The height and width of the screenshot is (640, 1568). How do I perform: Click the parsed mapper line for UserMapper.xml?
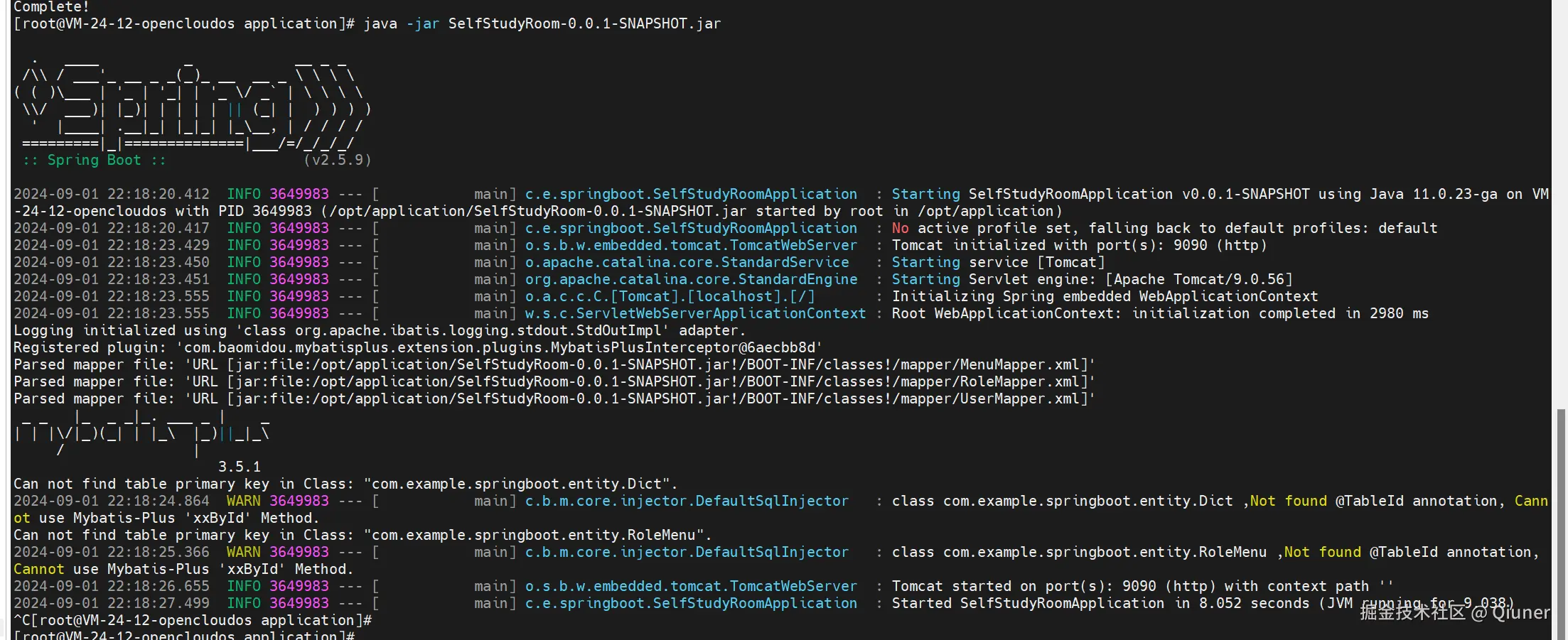pyautogui.click(x=554, y=398)
